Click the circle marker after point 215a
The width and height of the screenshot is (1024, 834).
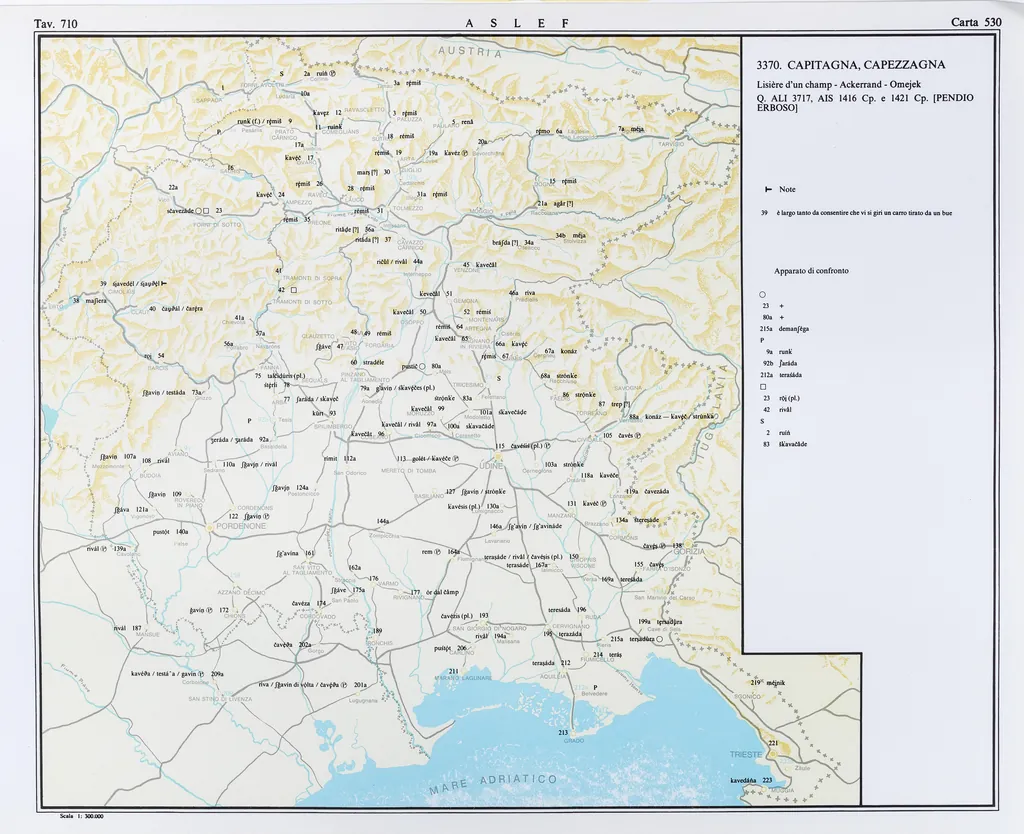point(659,638)
